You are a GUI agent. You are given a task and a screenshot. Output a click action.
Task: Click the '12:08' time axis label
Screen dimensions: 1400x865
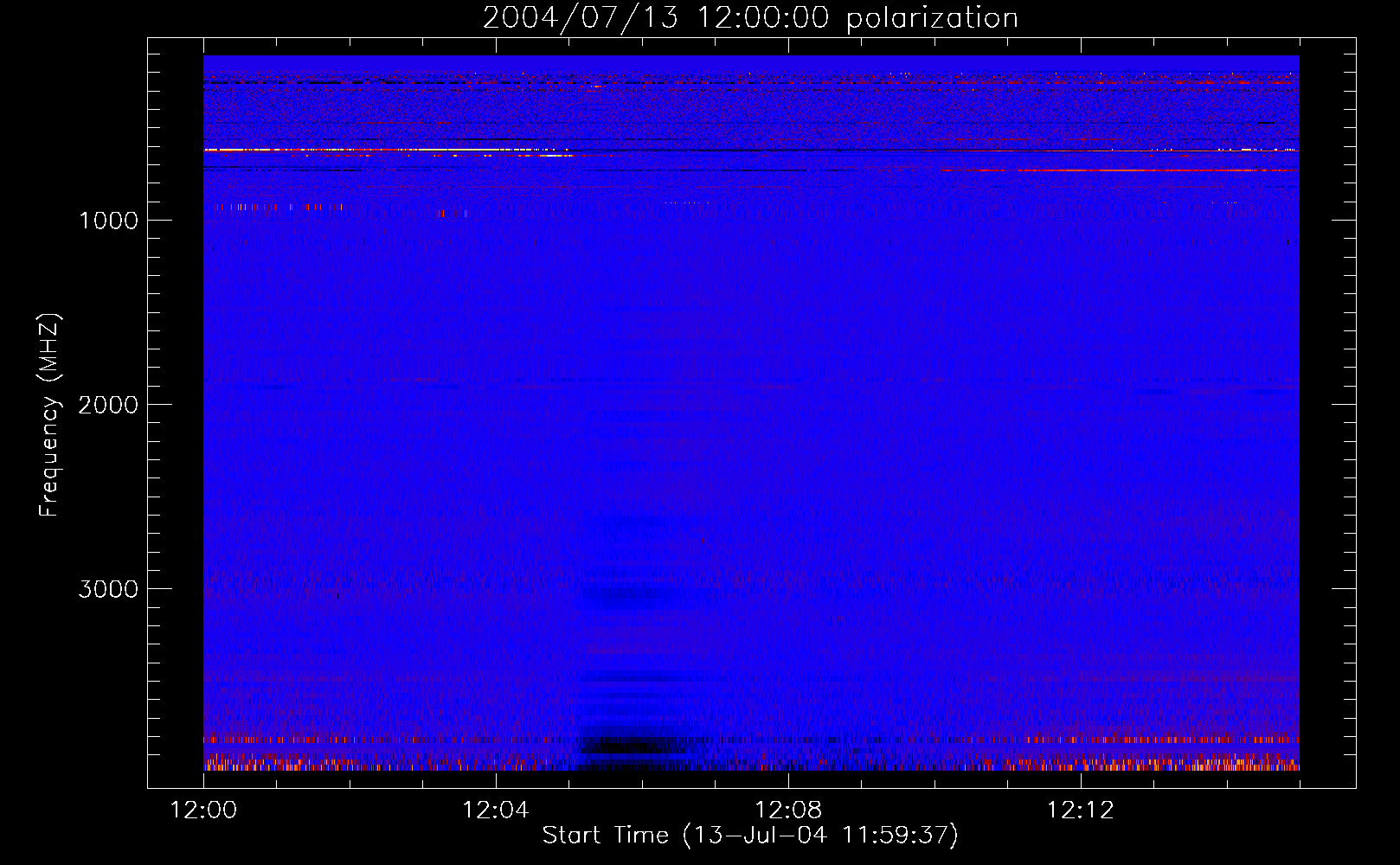coord(788,811)
